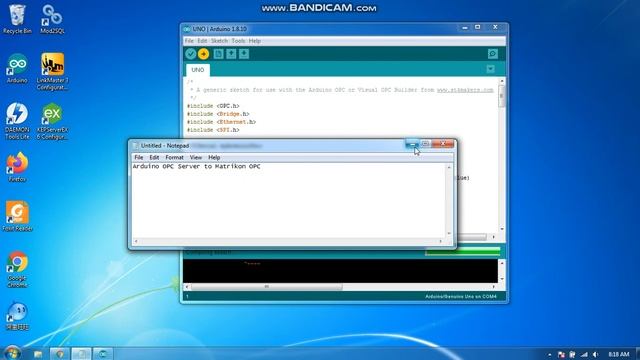The width and height of the screenshot is (640, 360).
Task: Minimize the Notepad window
Action: click(412, 144)
